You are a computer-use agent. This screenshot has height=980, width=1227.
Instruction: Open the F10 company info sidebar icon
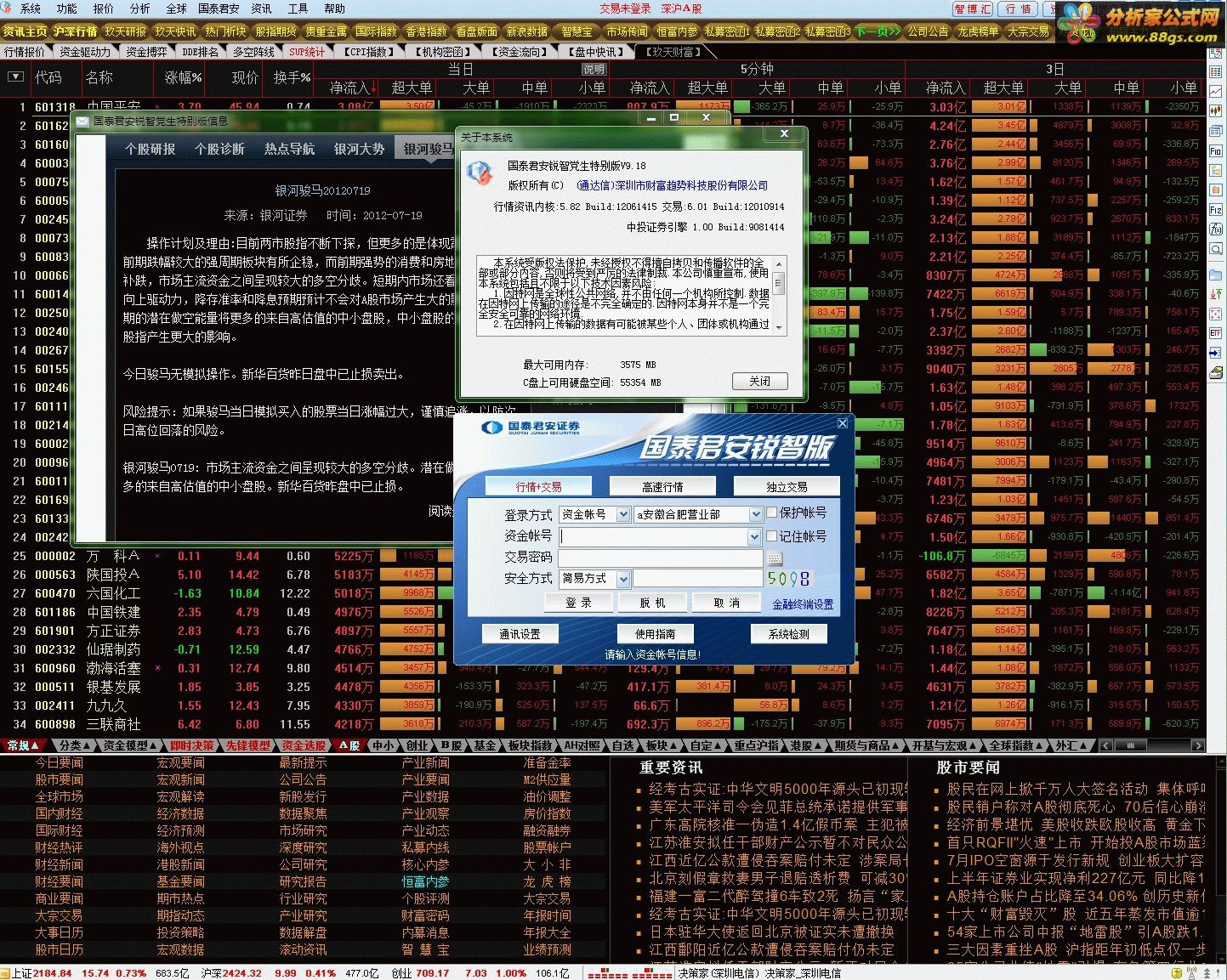click(1216, 150)
